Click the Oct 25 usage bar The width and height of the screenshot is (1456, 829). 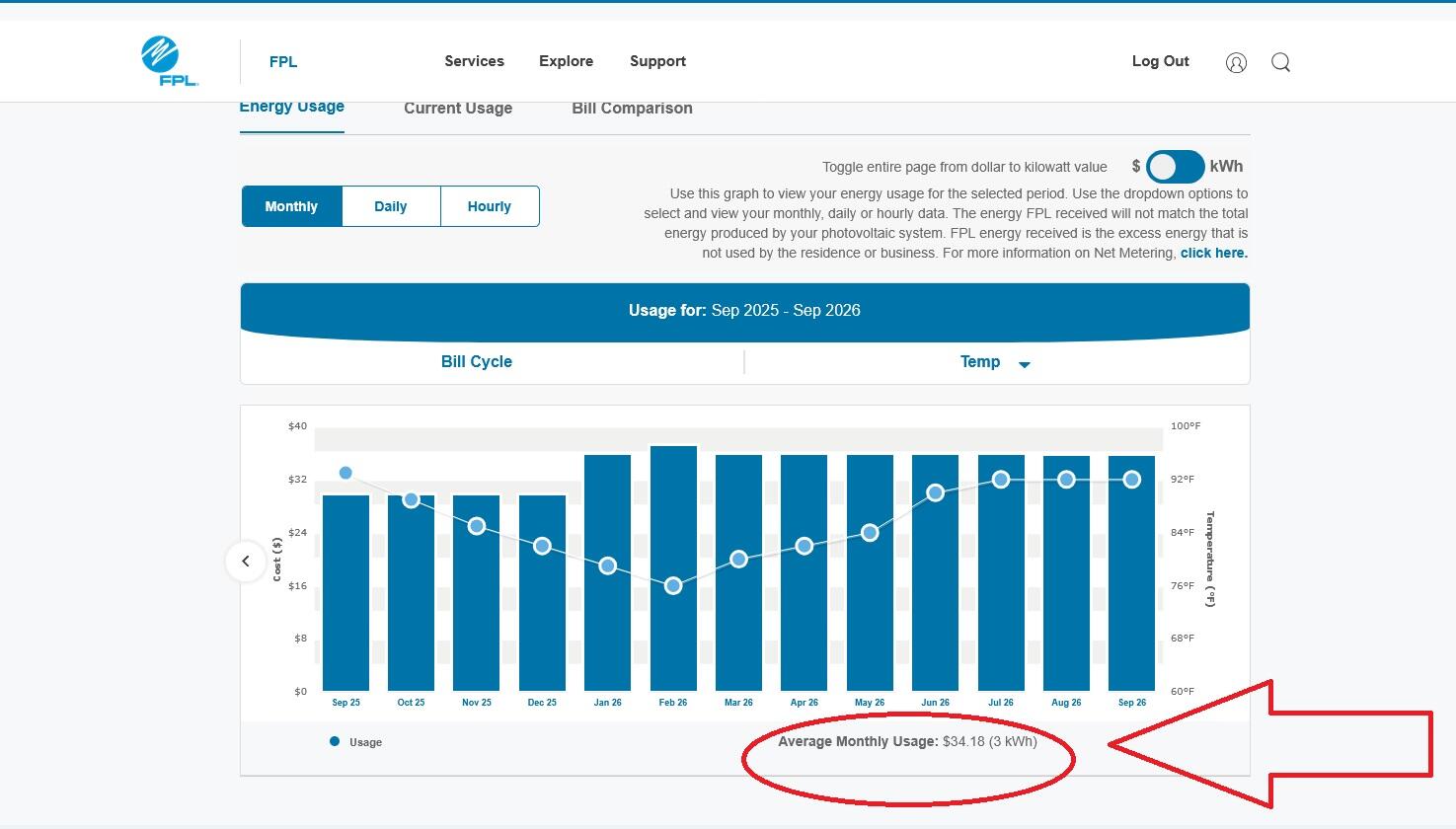click(x=412, y=592)
